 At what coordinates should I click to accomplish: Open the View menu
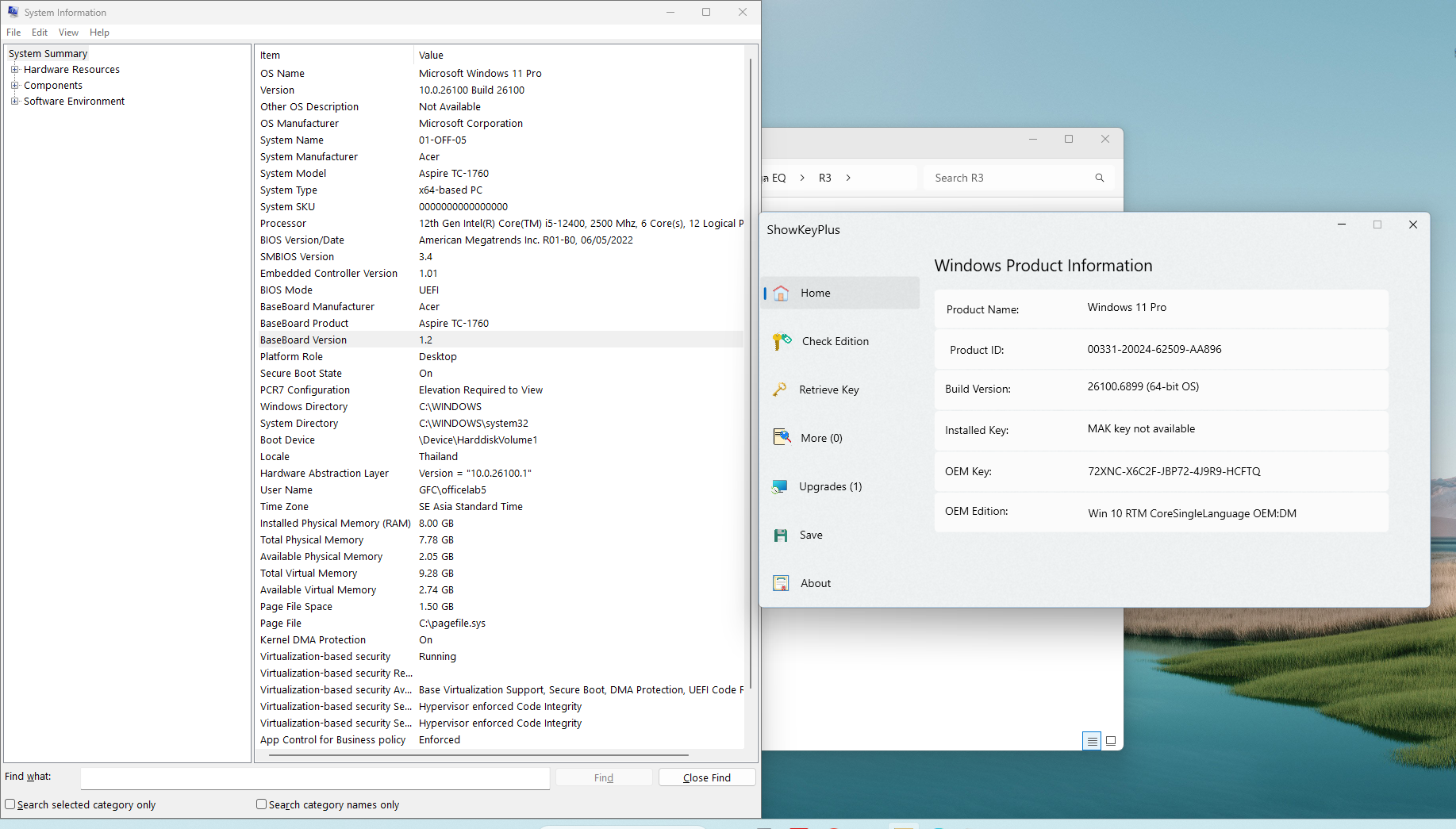coord(68,33)
